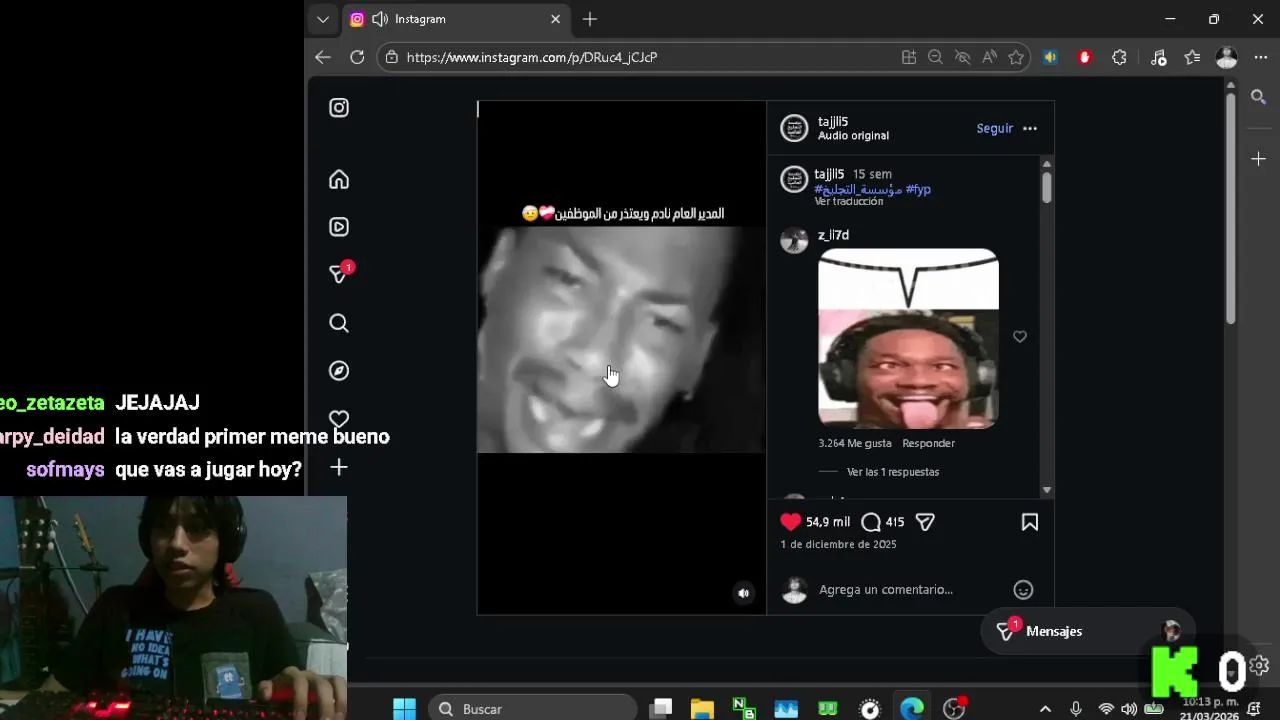Expand Ver las 1 respuestas
The image size is (1280, 720).
[x=893, y=472]
